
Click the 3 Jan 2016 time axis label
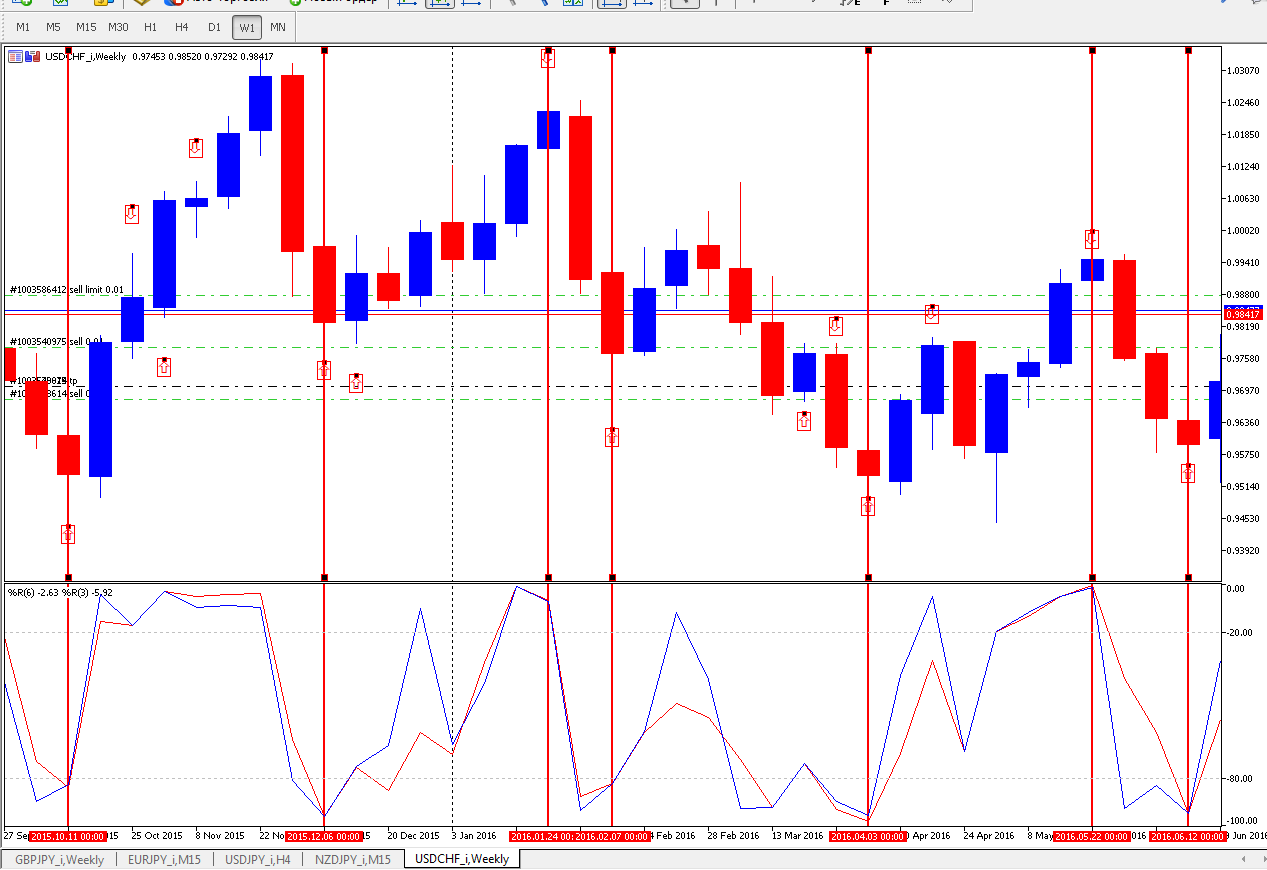tap(474, 836)
